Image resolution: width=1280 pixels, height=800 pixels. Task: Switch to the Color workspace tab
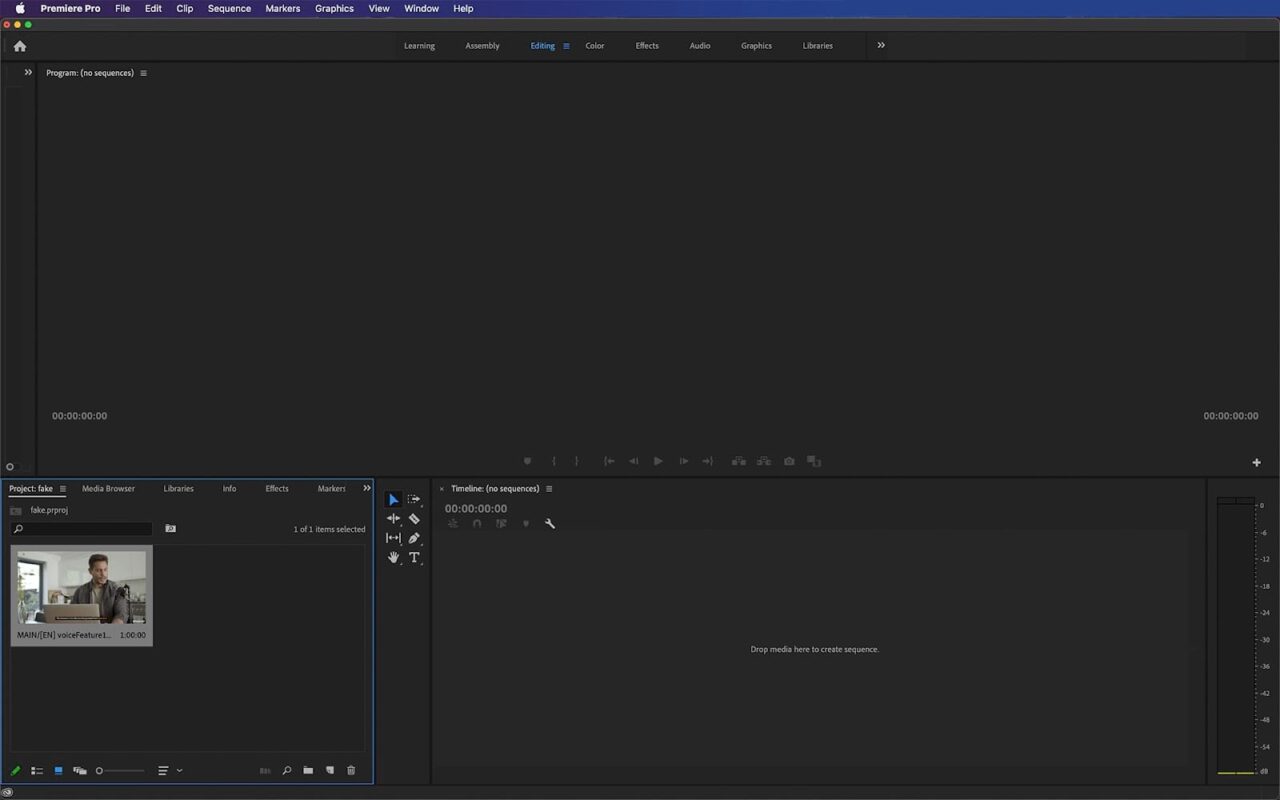coord(594,45)
